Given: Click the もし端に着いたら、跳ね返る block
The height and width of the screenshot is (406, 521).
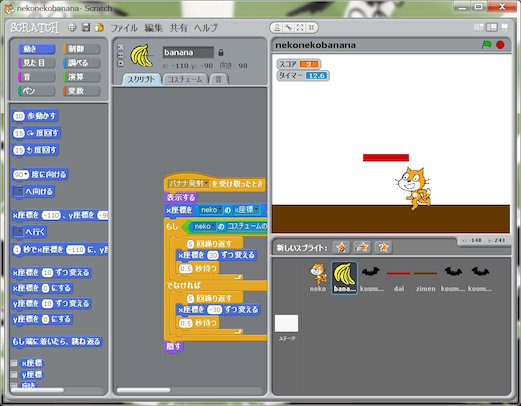Looking at the screenshot, I should (x=56, y=342).
